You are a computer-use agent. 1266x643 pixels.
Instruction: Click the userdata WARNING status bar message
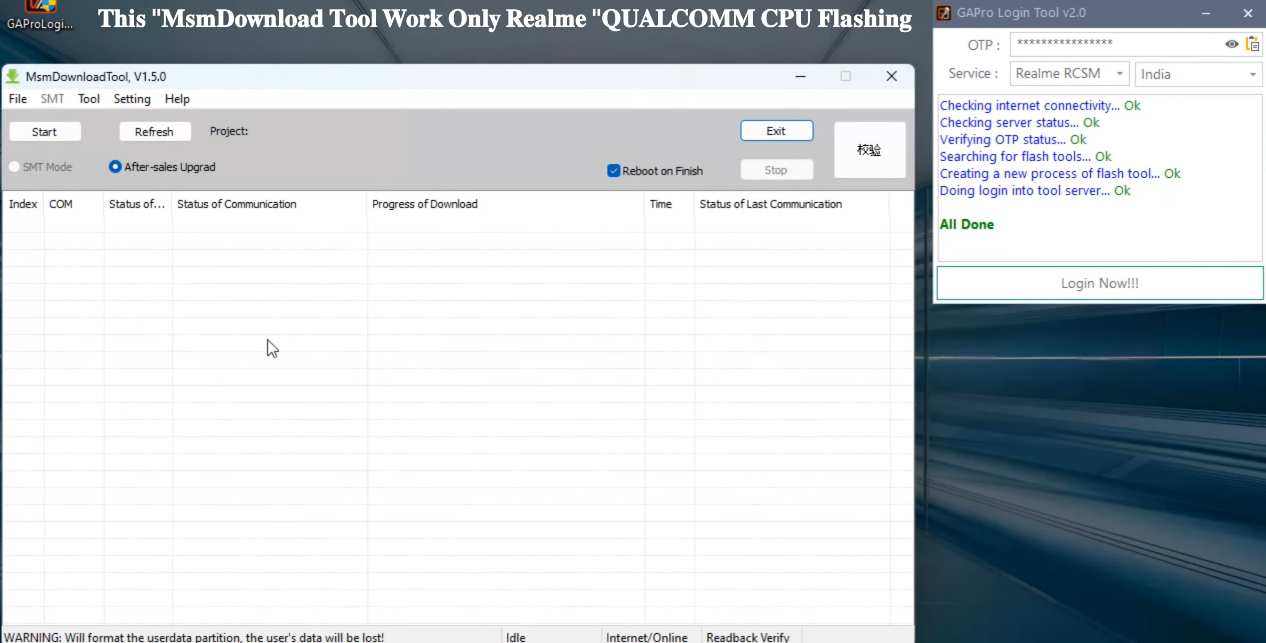point(194,636)
